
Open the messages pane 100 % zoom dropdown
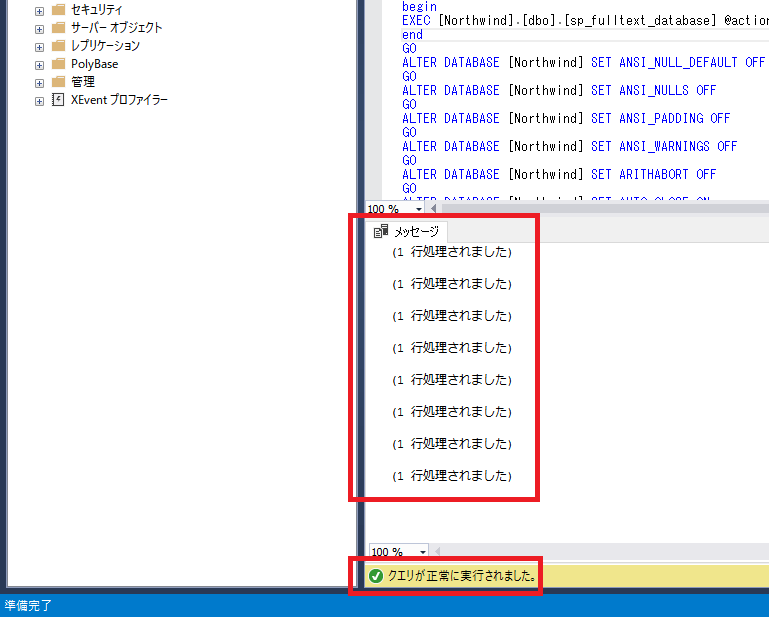pos(423,552)
